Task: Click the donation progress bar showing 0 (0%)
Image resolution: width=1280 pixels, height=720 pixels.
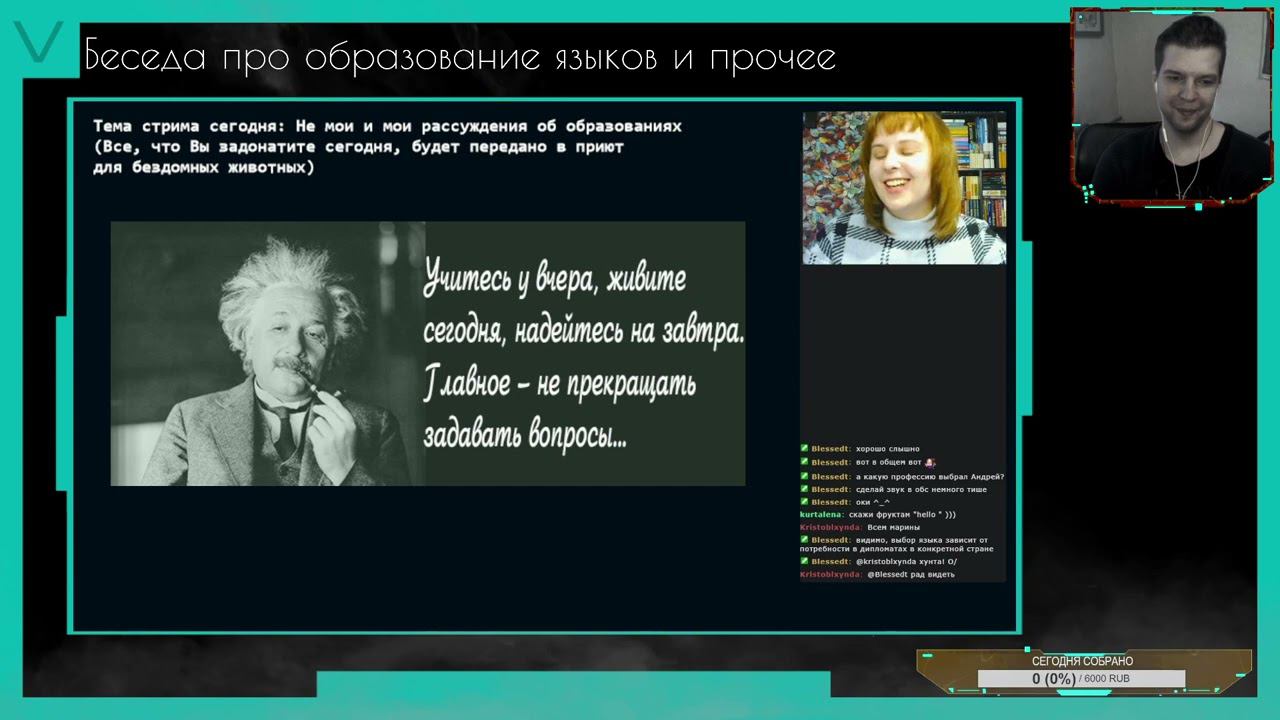Action: pyautogui.click(x=1081, y=679)
